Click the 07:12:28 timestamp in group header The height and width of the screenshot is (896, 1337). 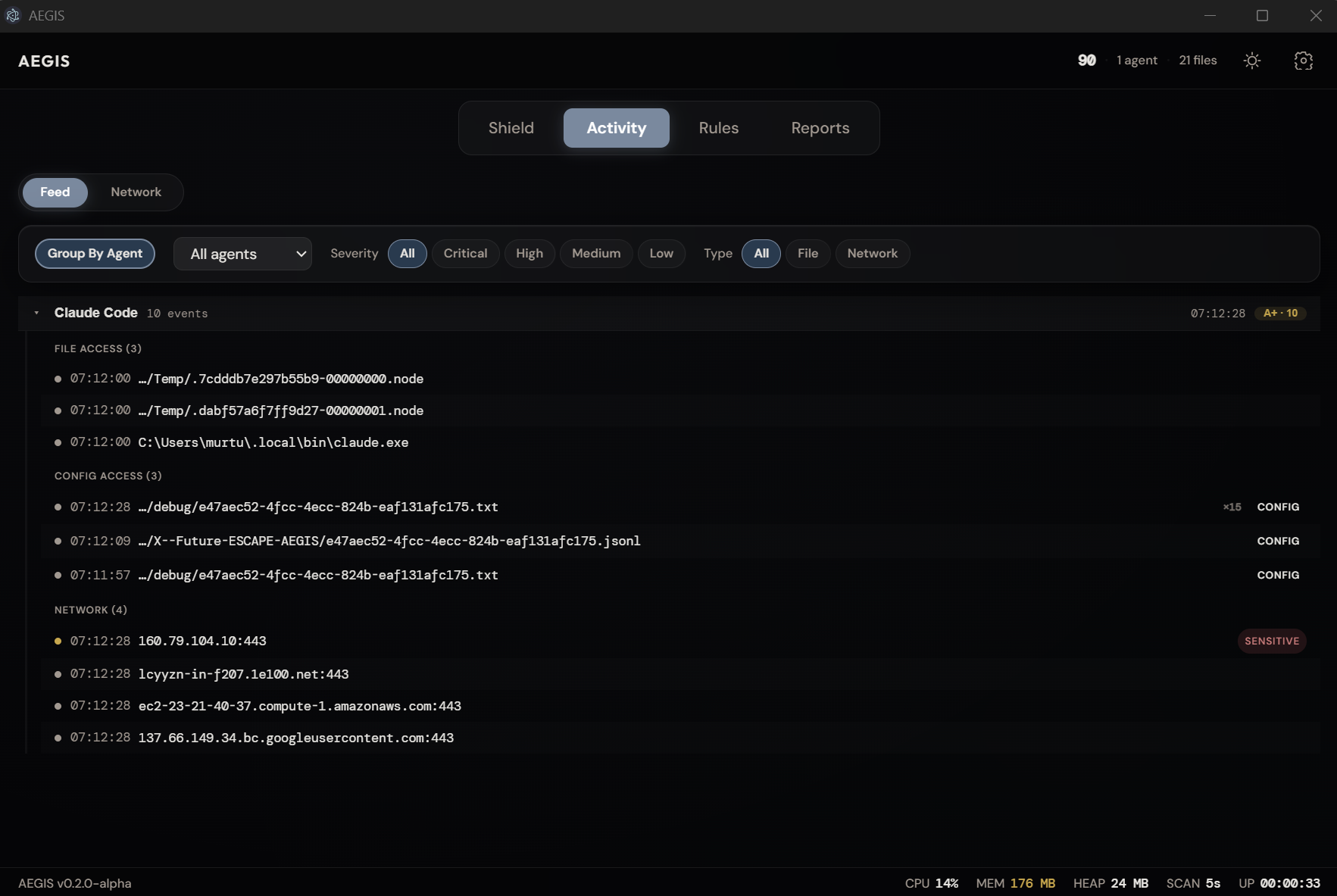point(1217,314)
